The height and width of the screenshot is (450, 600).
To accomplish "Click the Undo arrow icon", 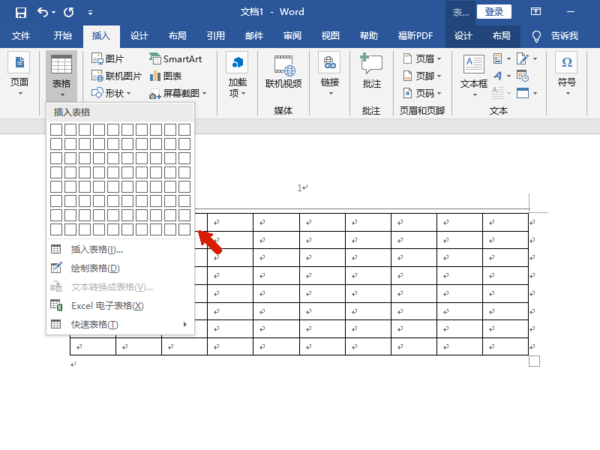I will 42,12.
